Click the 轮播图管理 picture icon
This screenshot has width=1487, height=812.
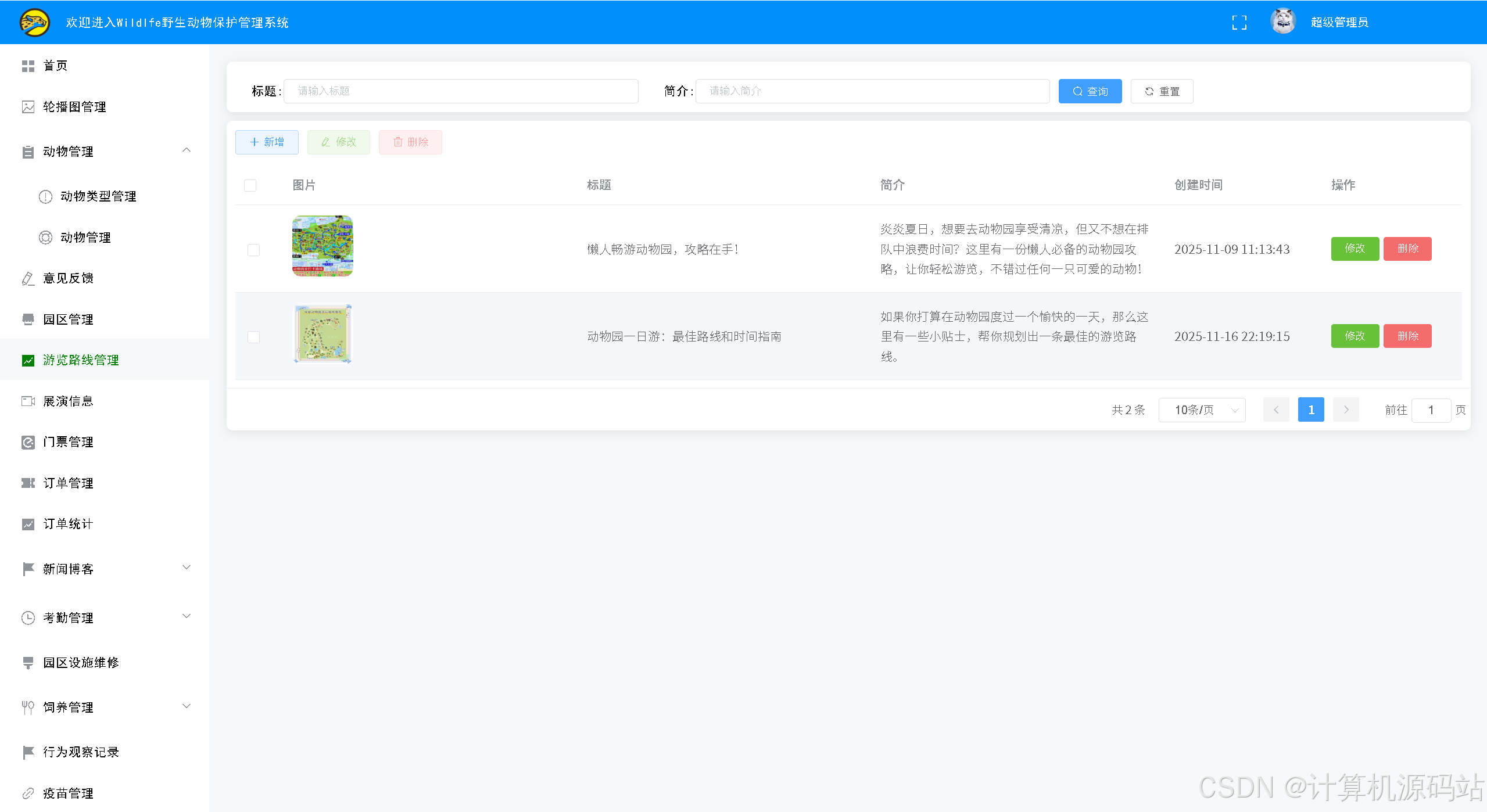click(28, 107)
